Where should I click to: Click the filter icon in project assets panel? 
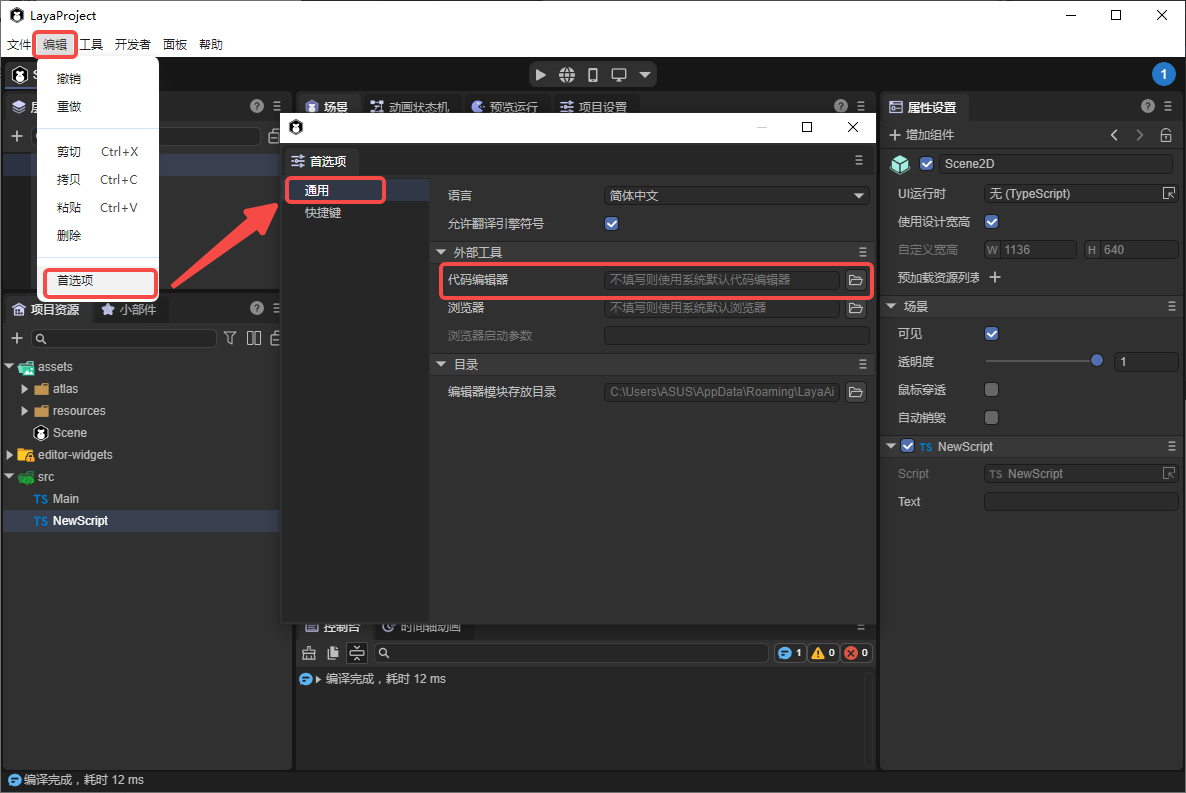tap(230, 339)
